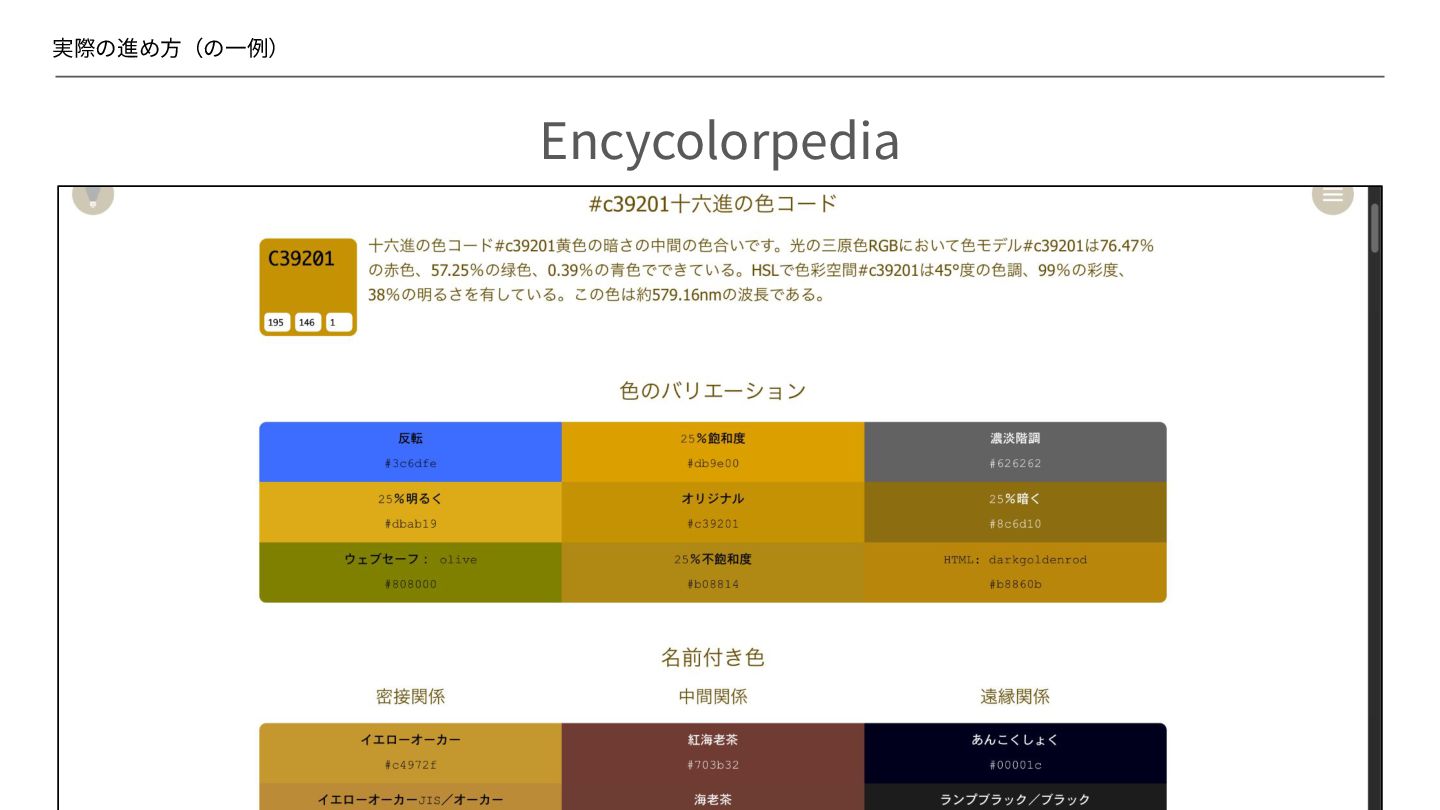The height and width of the screenshot is (810, 1440).
Task: Open the 紅海老茶 #703b32 color
Action: pyautogui.click(x=713, y=753)
